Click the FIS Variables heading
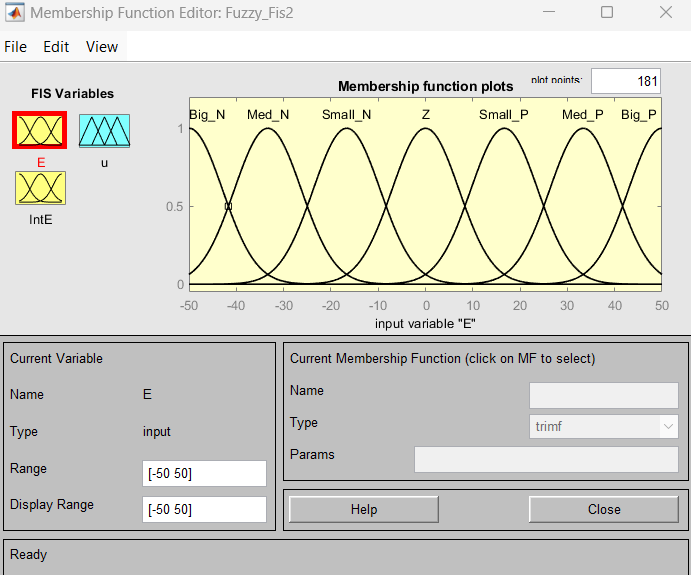 pyautogui.click(x=72, y=93)
